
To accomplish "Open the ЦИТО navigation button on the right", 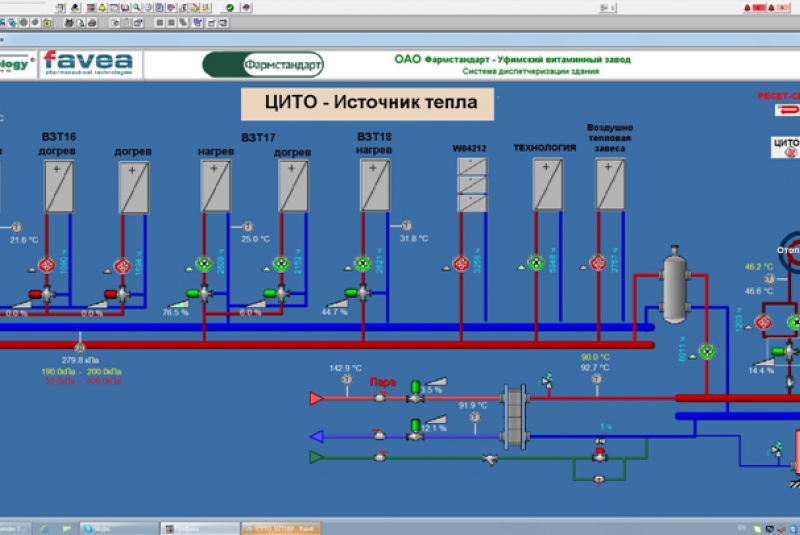I will (786, 147).
